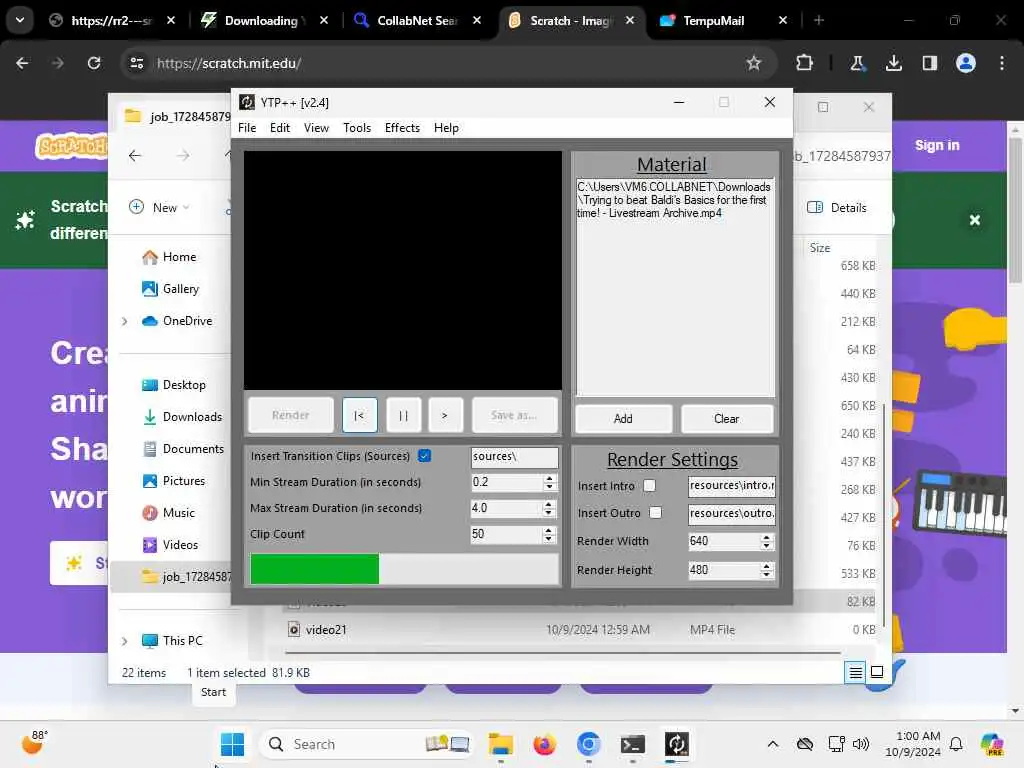This screenshot has width=1024, height=768.
Task: Toggle the Details pane in Explorer
Action: pyautogui.click(x=837, y=208)
